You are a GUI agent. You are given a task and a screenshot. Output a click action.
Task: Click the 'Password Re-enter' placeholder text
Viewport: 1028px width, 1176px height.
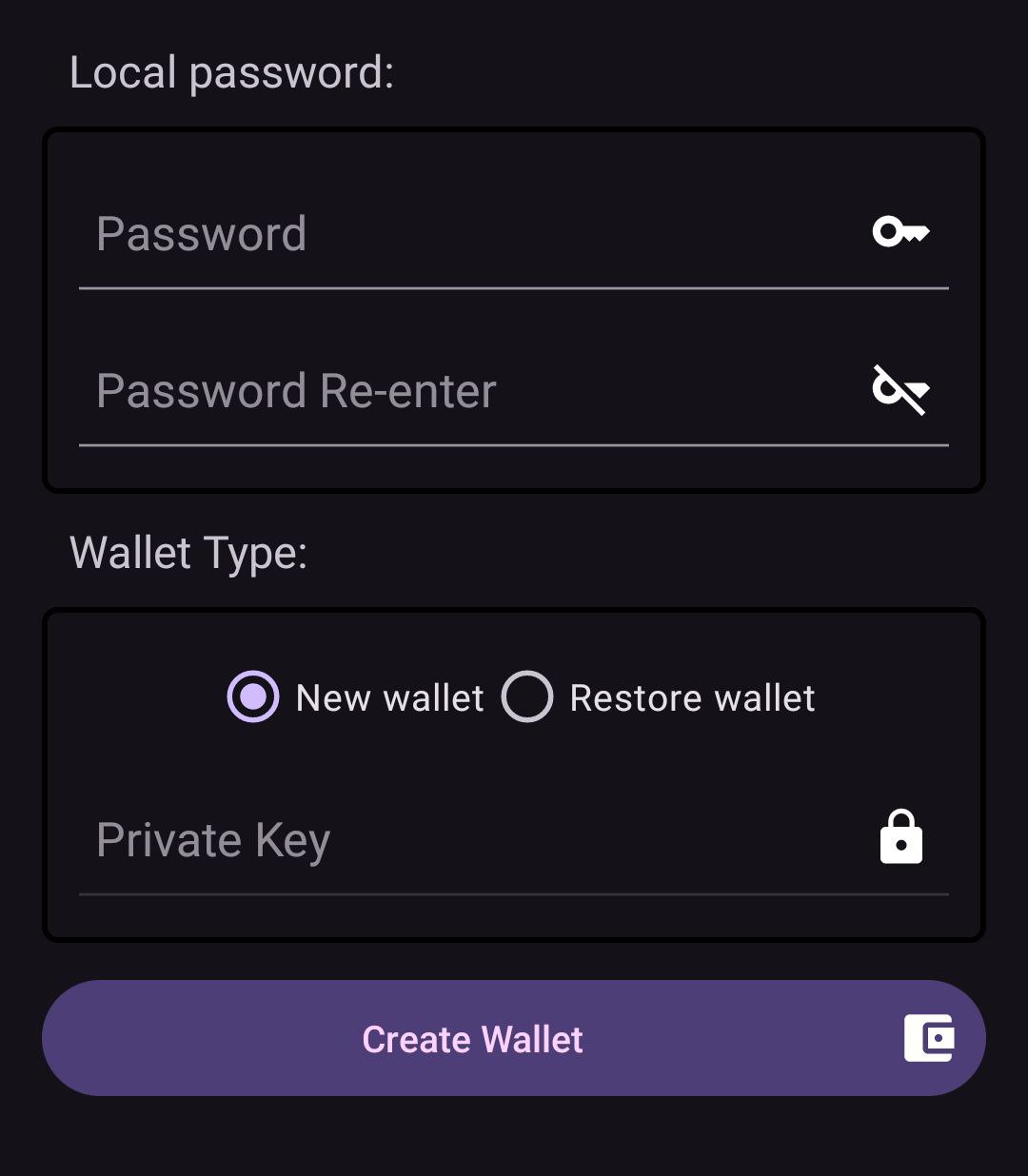297,391
